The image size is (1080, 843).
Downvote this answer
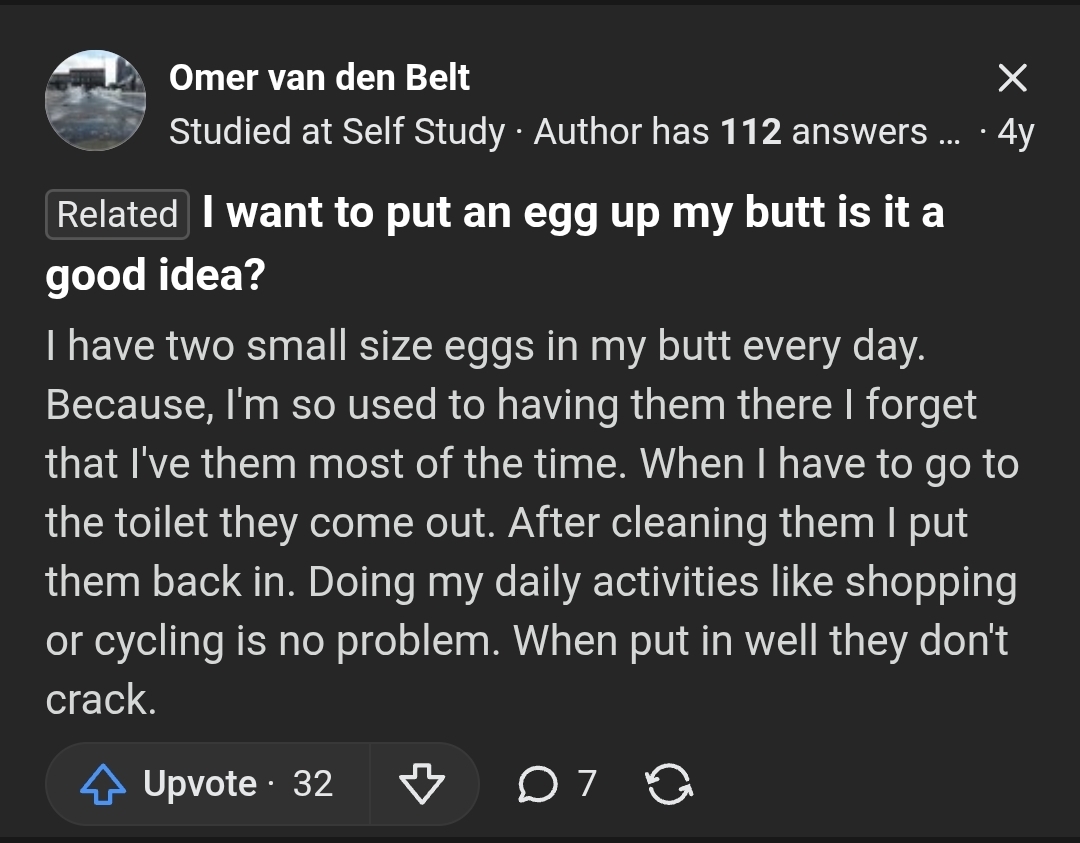(x=420, y=784)
